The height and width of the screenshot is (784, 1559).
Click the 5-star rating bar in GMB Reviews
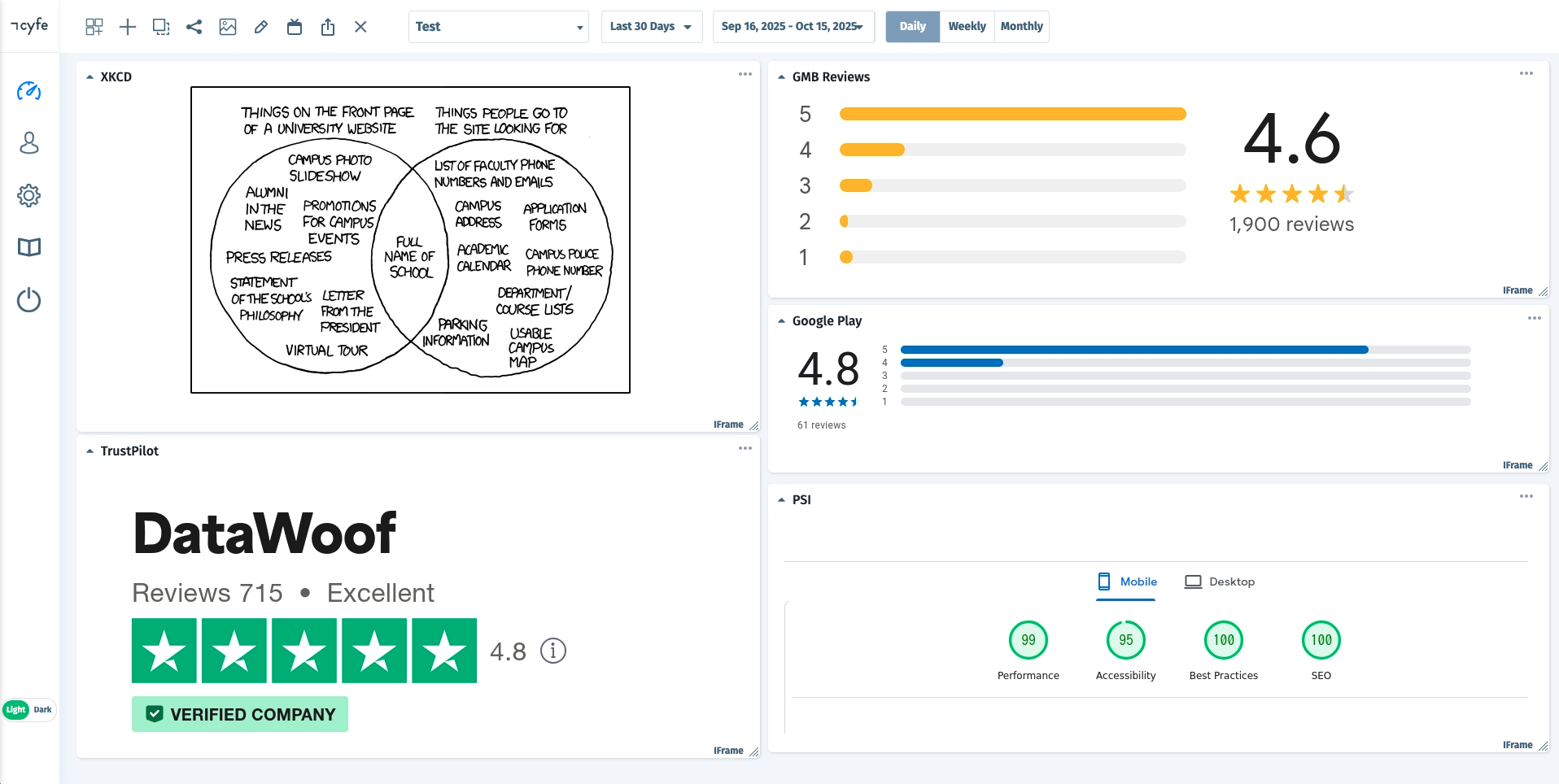(x=1012, y=114)
